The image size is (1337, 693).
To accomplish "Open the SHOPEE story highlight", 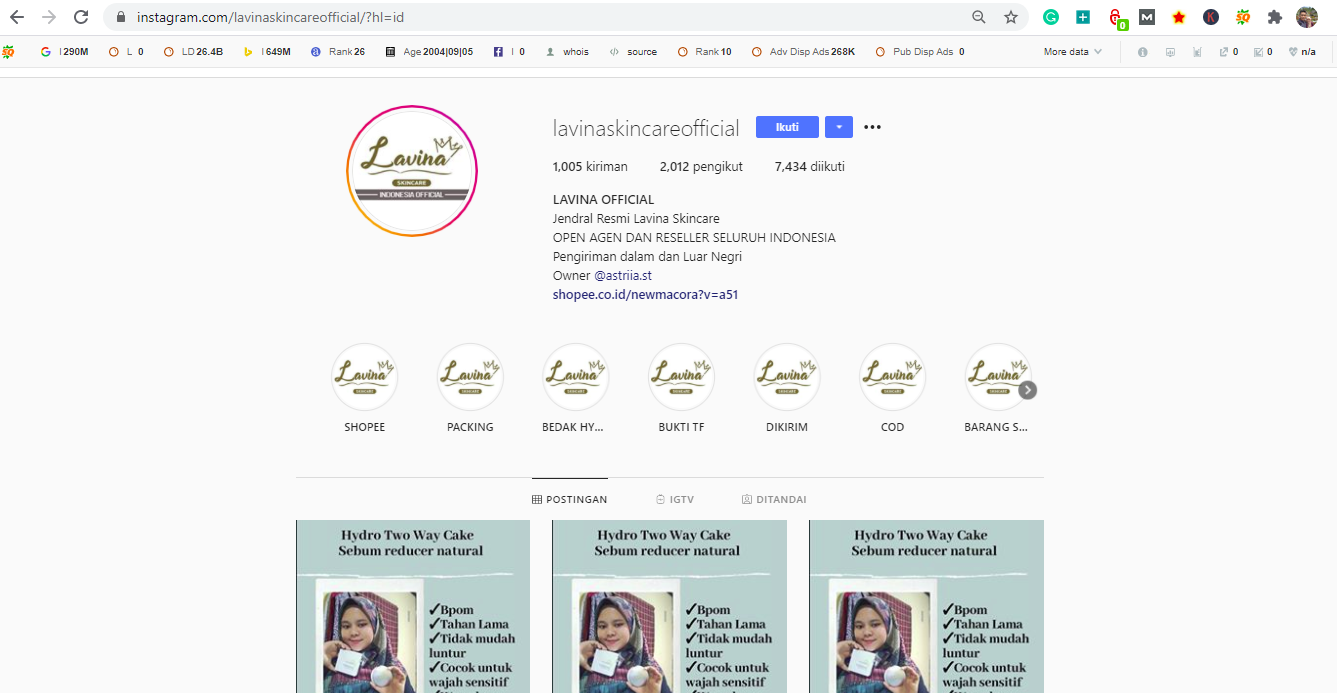I will click(365, 387).
